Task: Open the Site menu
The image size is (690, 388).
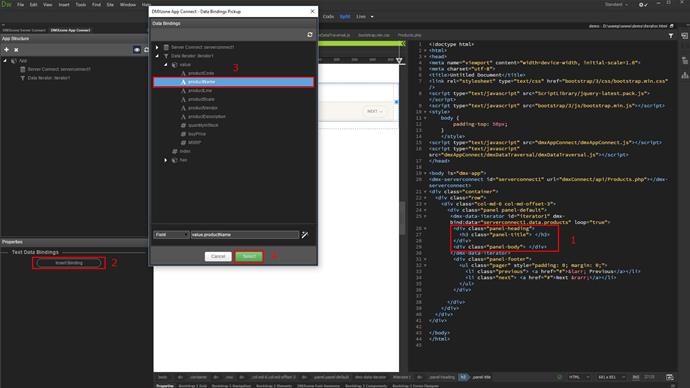Action: (x=110, y=4)
